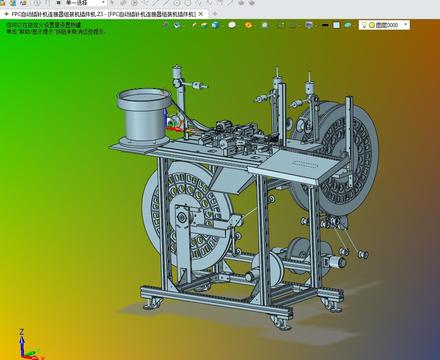The image size is (440, 360).
Task: Expand the arrow beside the monitor icon
Action: pos(316,26)
